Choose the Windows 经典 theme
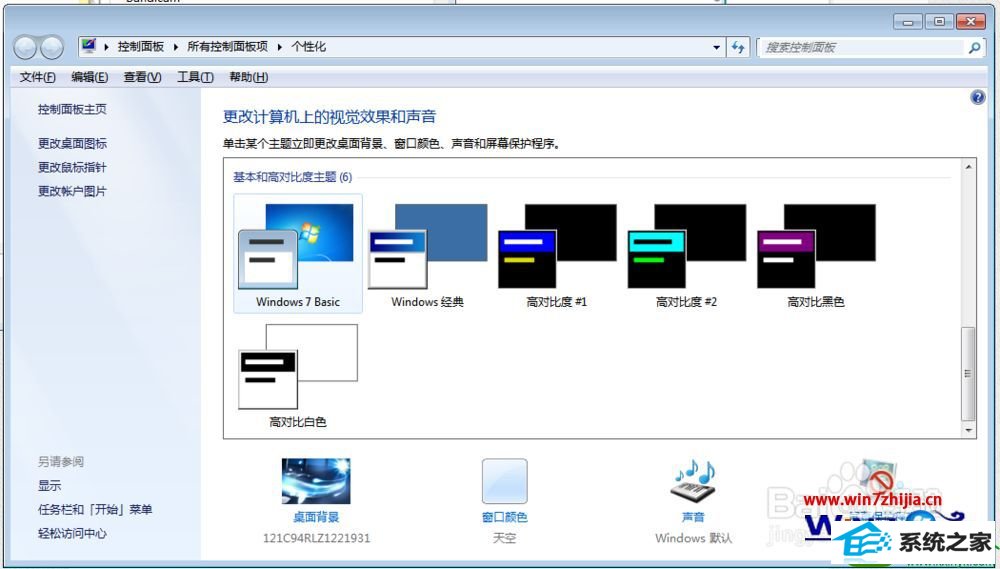Screen dimensions: 1000x569 tap(427, 254)
